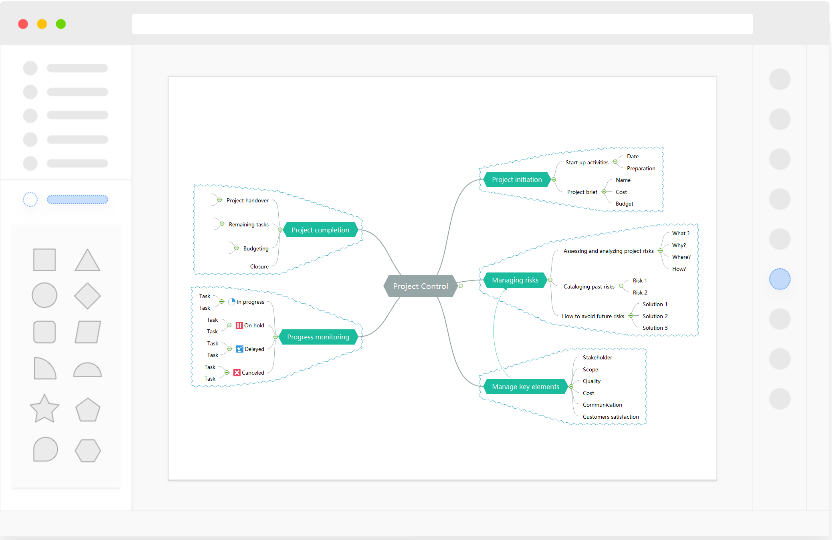Select the first gray circle in left list
832x540 pixels.
30,68
